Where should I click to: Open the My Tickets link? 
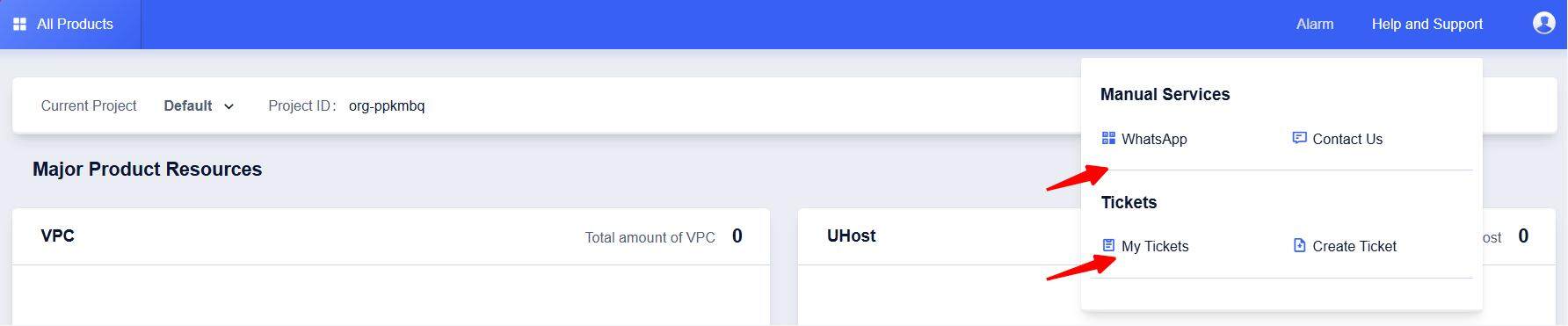pyautogui.click(x=1155, y=246)
